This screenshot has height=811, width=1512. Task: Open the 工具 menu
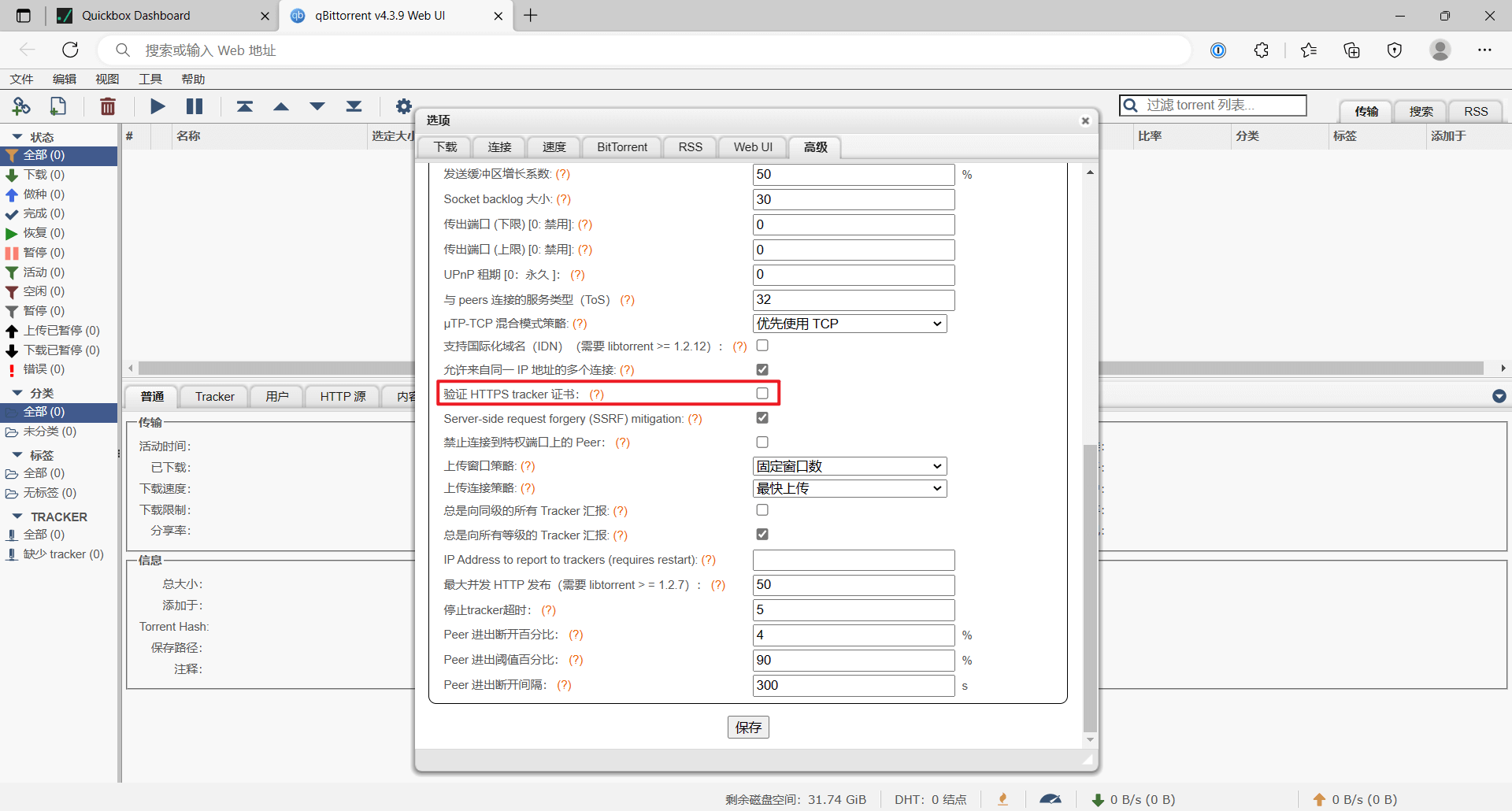click(150, 79)
